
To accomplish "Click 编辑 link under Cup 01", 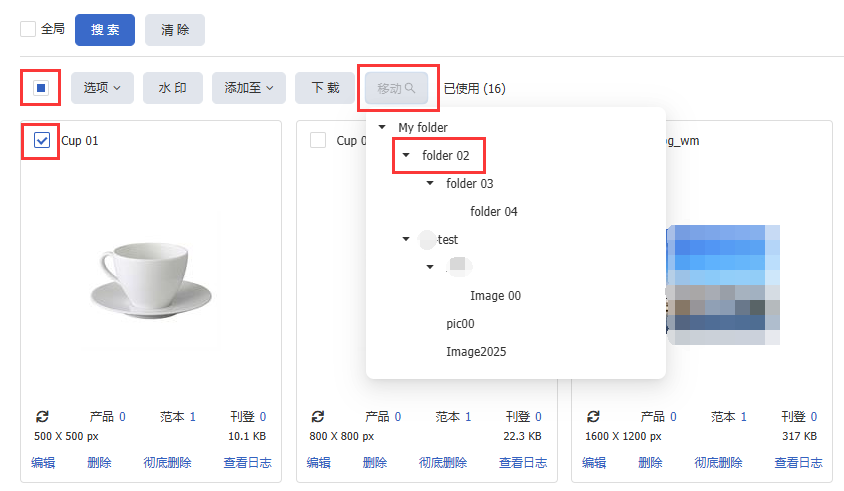I will 43,462.
